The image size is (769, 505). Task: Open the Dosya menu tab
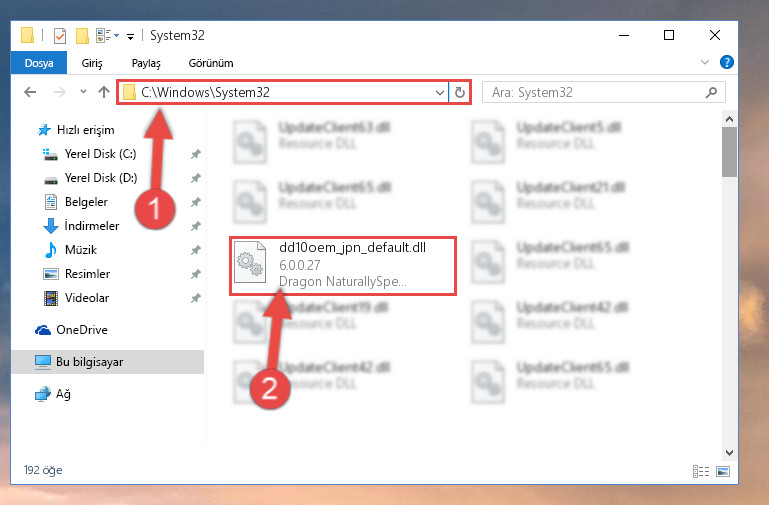click(x=39, y=63)
